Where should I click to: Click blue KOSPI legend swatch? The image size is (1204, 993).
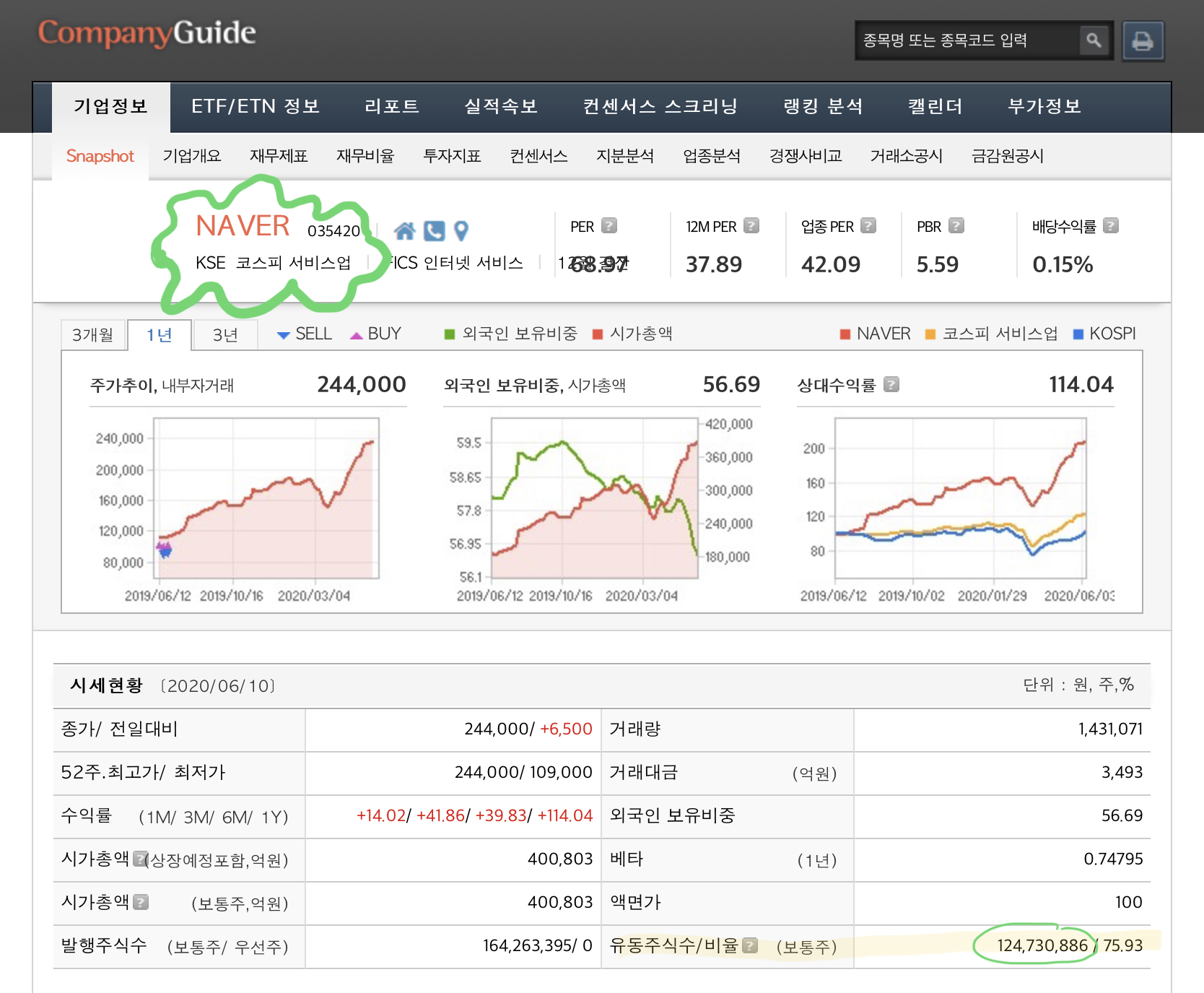[1078, 334]
